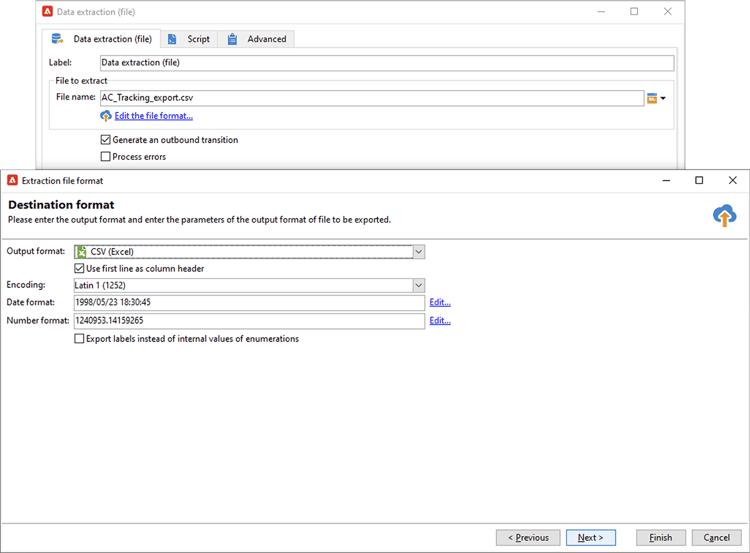Click the CSV Excel icon in Output format
The height and width of the screenshot is (553, 750).
tap(82, 252)
